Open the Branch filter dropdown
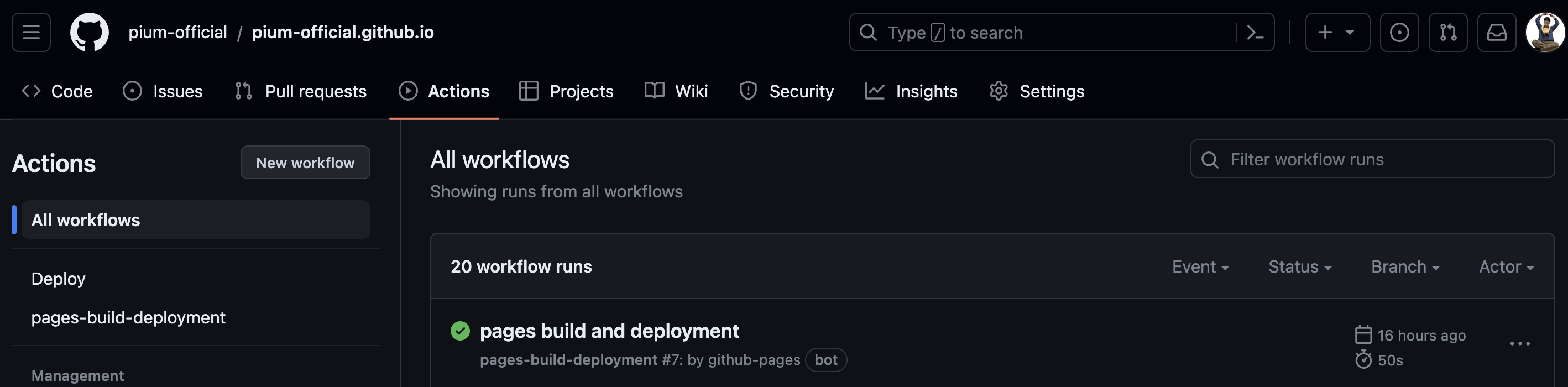Image resolution: width=1568 pixels, height=387 pixels. tap(1405, 266)
